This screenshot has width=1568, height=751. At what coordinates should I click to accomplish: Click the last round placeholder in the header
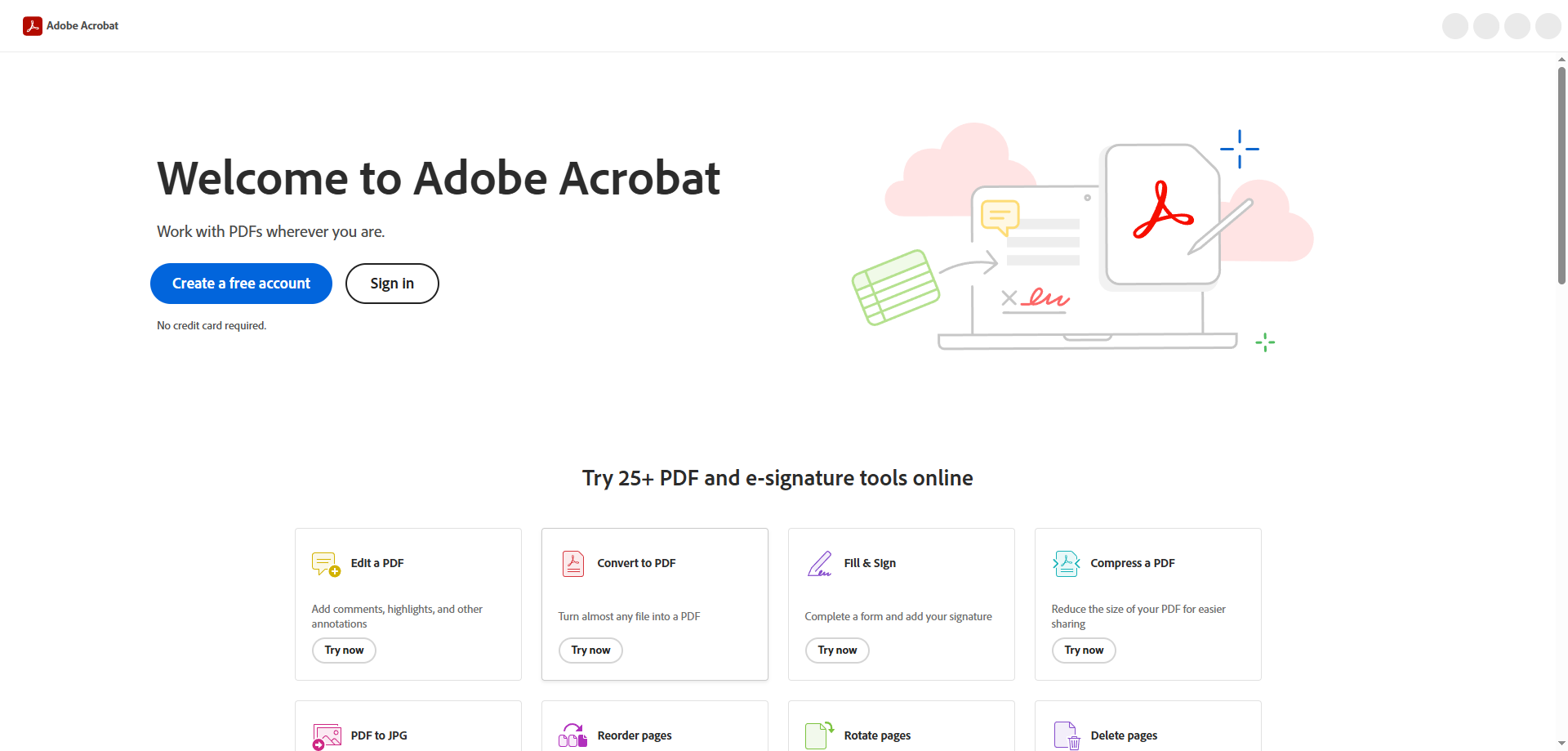click(x=1548, y=26)
